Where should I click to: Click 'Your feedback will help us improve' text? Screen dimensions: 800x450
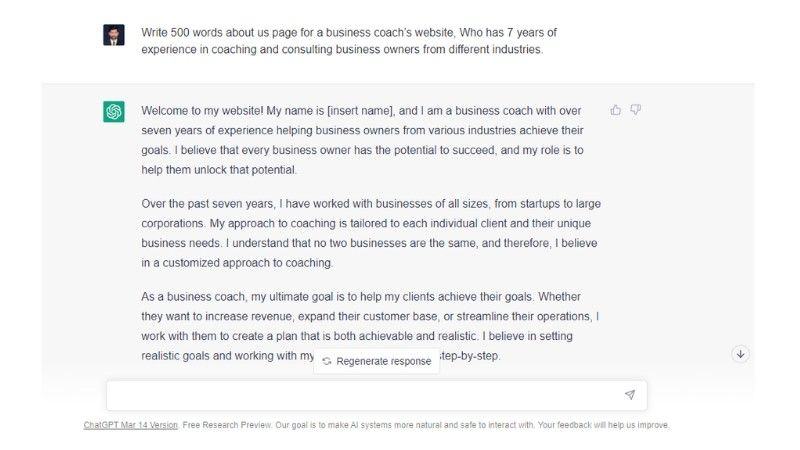coord(604,425)
